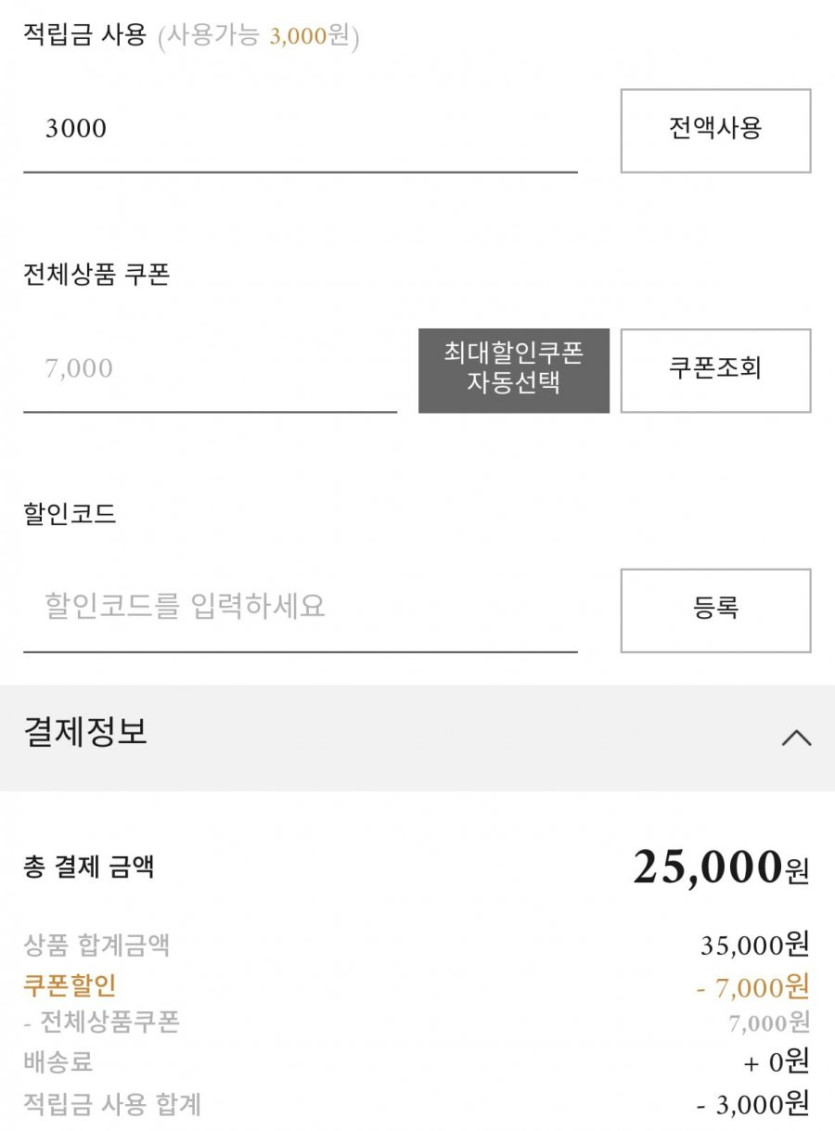Click the orange 쿠폰할인 label
This screenshot has height=1131, width=835.
[69, 985]
